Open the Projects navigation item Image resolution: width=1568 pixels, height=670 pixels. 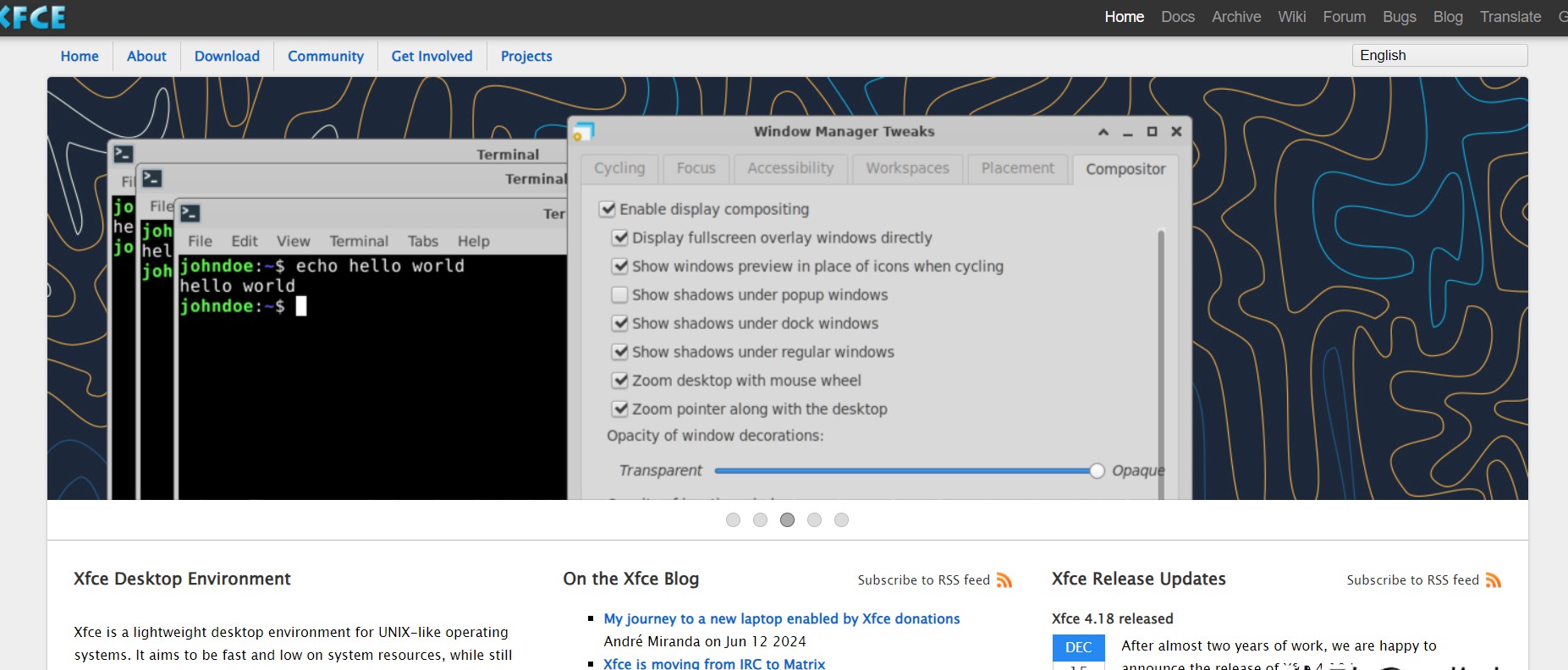pos(525,57)
